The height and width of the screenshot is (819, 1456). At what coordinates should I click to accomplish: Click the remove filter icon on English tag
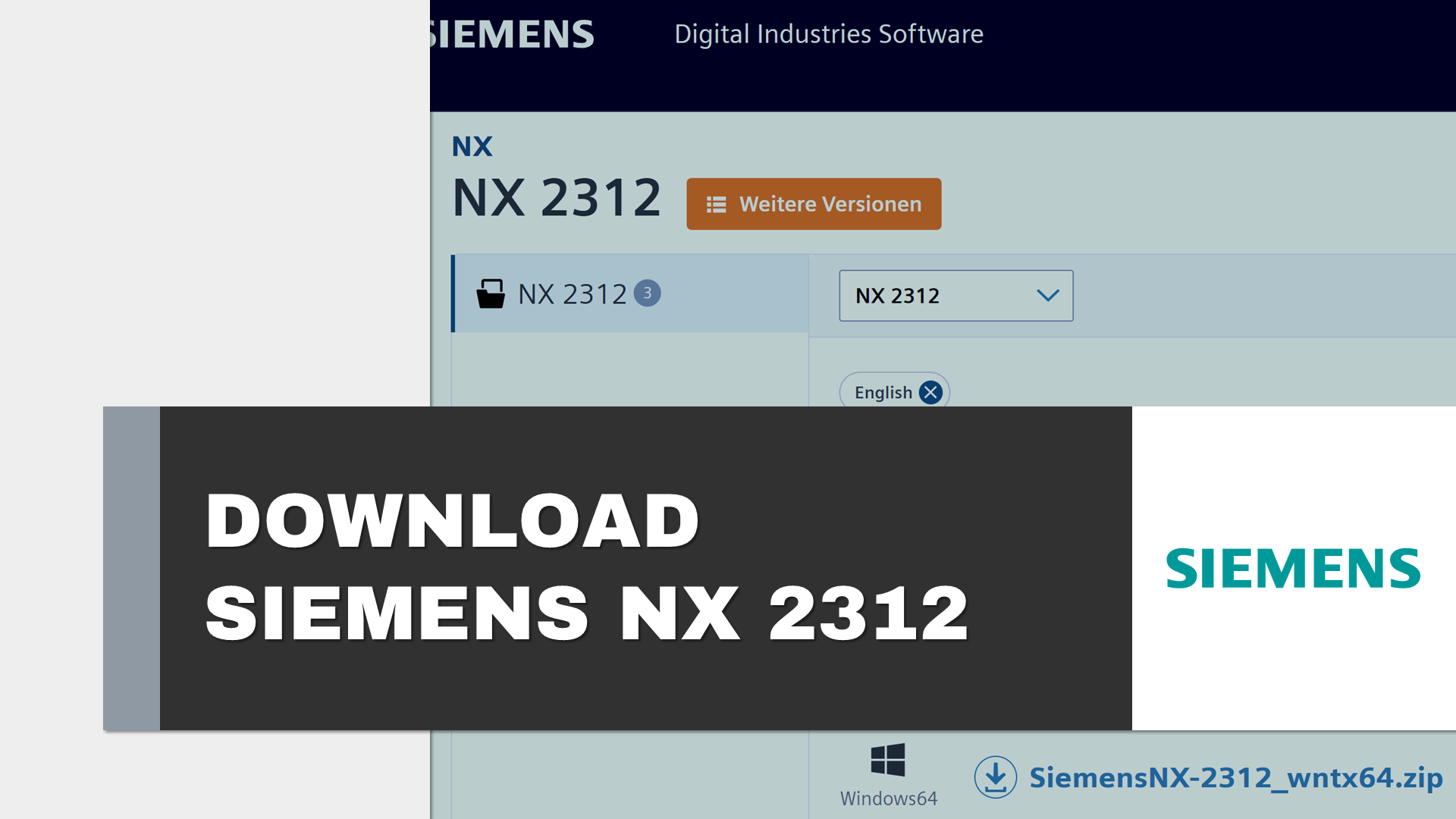click(930, 392)
